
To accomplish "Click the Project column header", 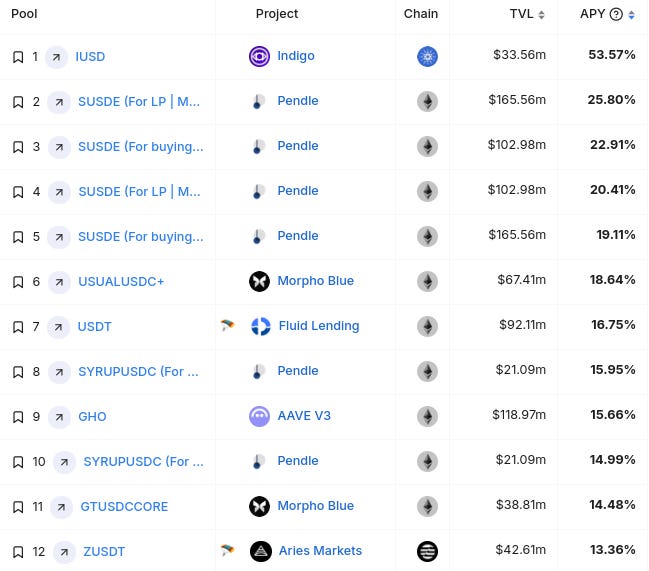I will [277, 14].
